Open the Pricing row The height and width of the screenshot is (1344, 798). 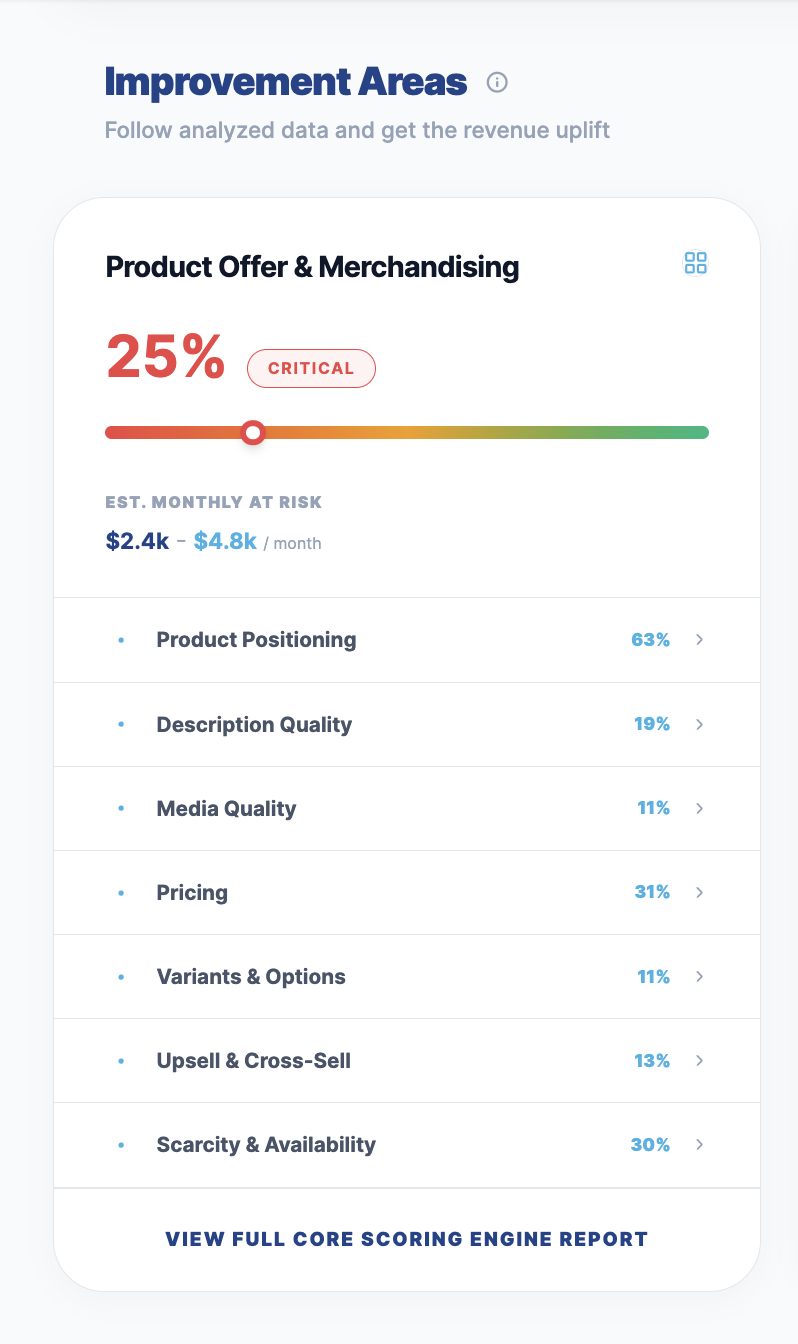pos(192,892)
